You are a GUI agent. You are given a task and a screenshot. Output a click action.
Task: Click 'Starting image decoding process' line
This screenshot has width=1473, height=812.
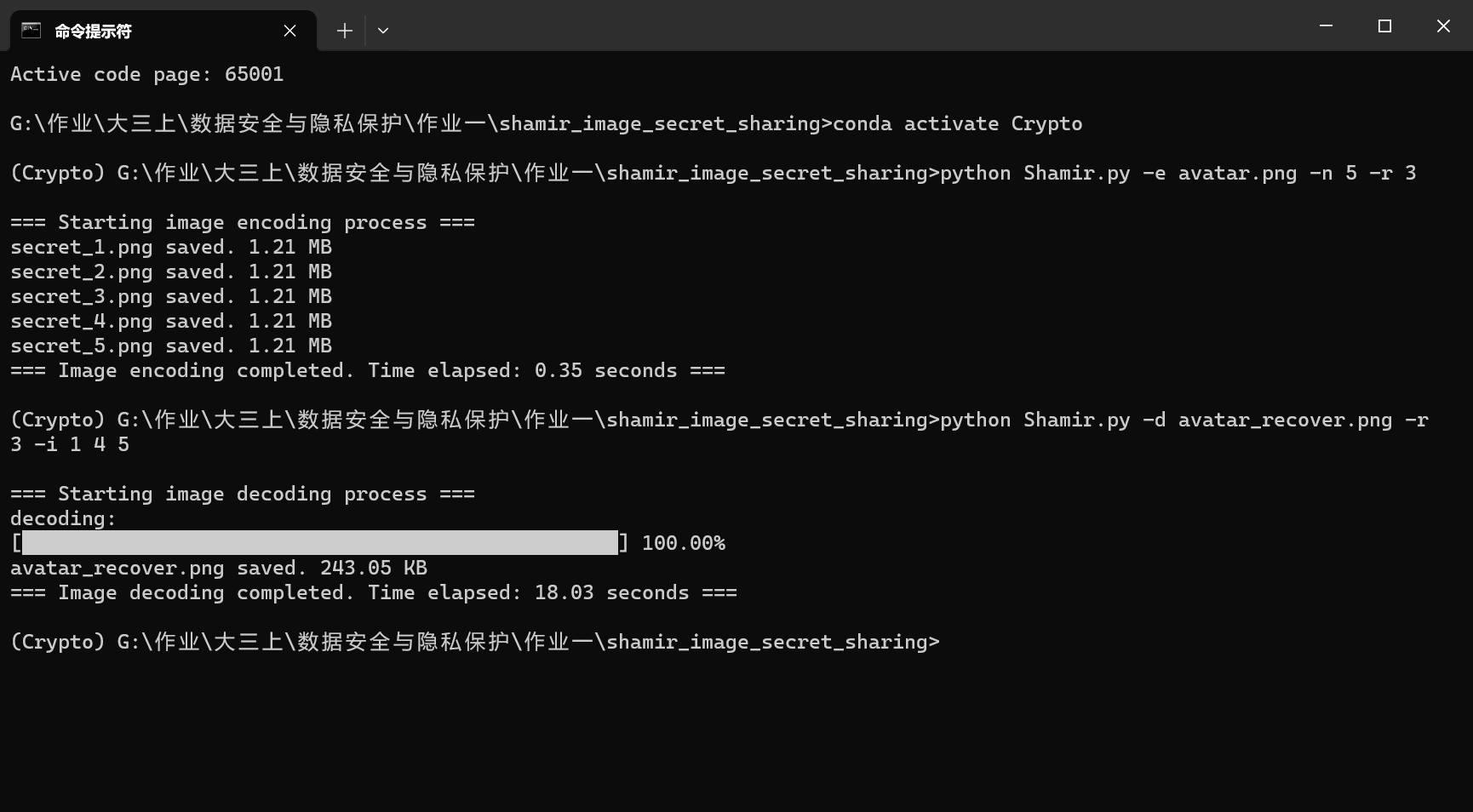point(243,494)
